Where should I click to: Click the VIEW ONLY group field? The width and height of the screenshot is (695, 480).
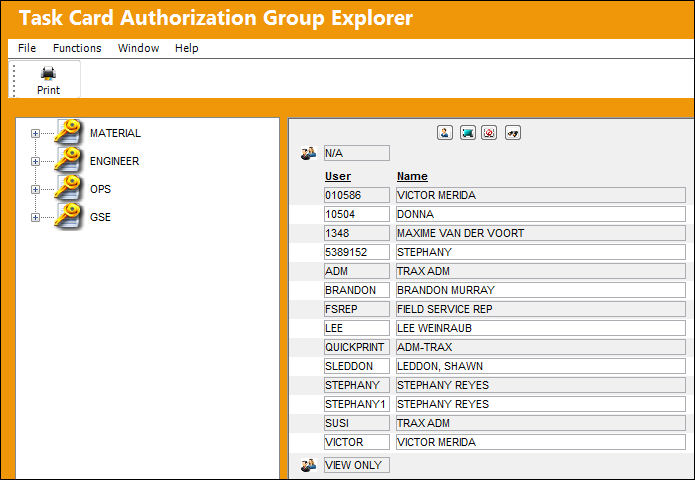pyautogui.click(x=357, y=465)
